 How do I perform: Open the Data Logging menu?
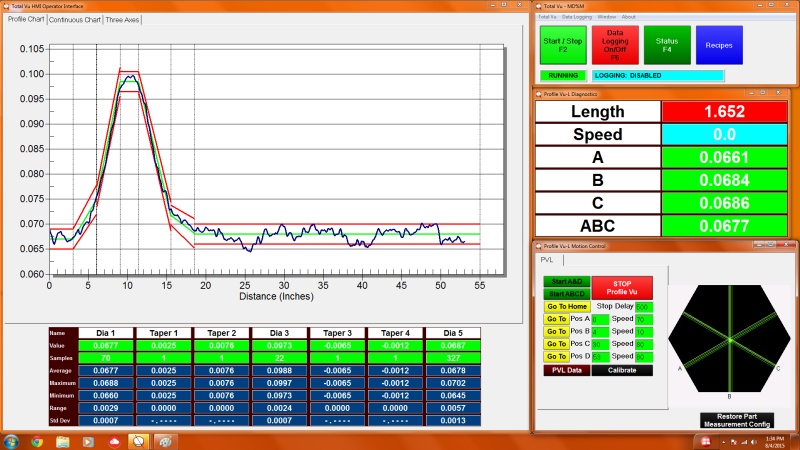[x=577, y=17]
